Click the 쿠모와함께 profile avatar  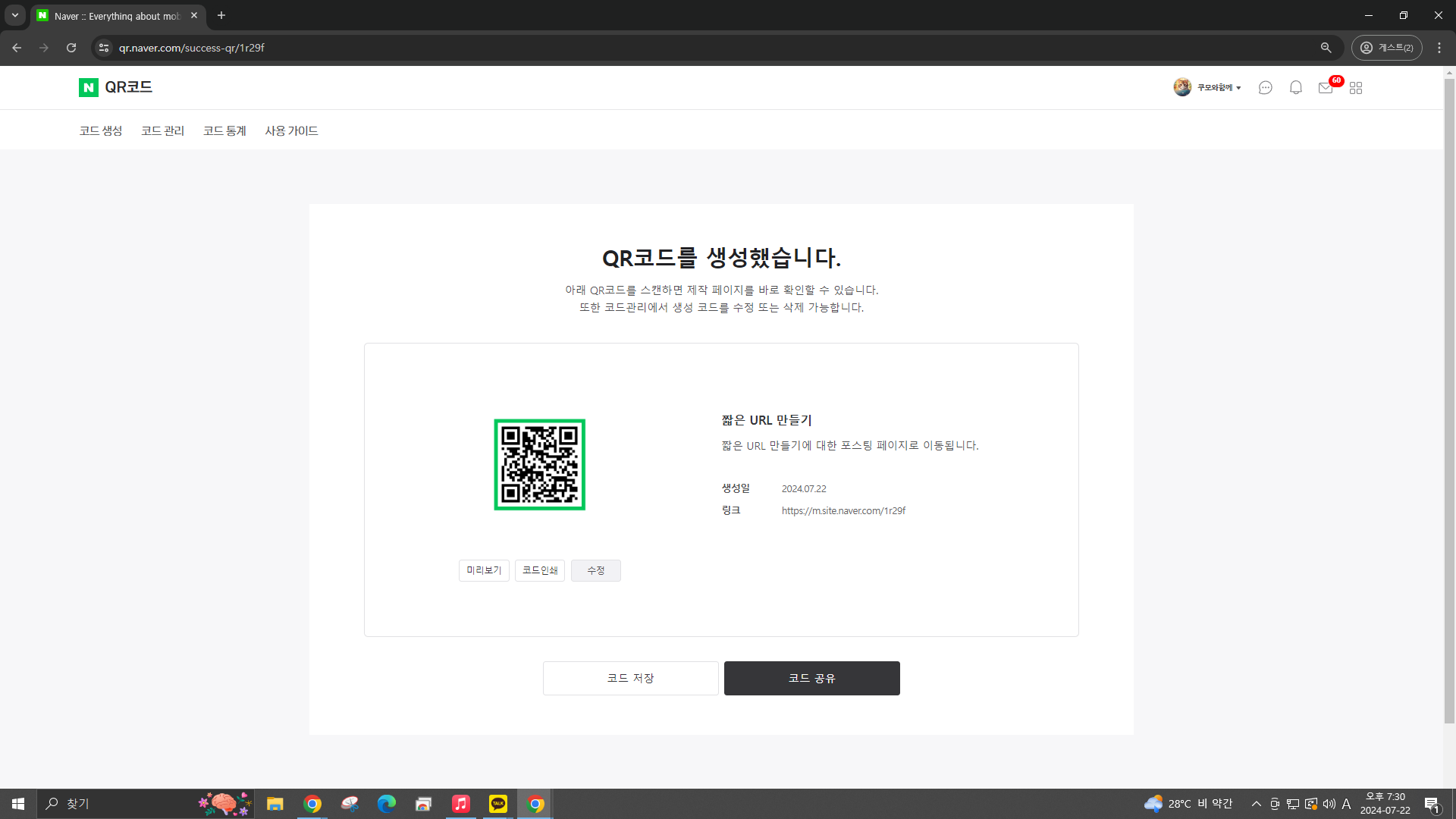point(1182,86)
